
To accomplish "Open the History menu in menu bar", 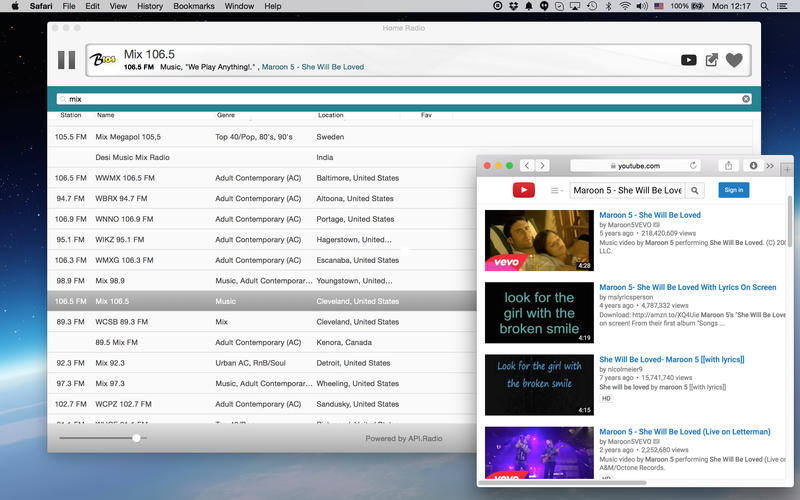I will pos(149,6).
